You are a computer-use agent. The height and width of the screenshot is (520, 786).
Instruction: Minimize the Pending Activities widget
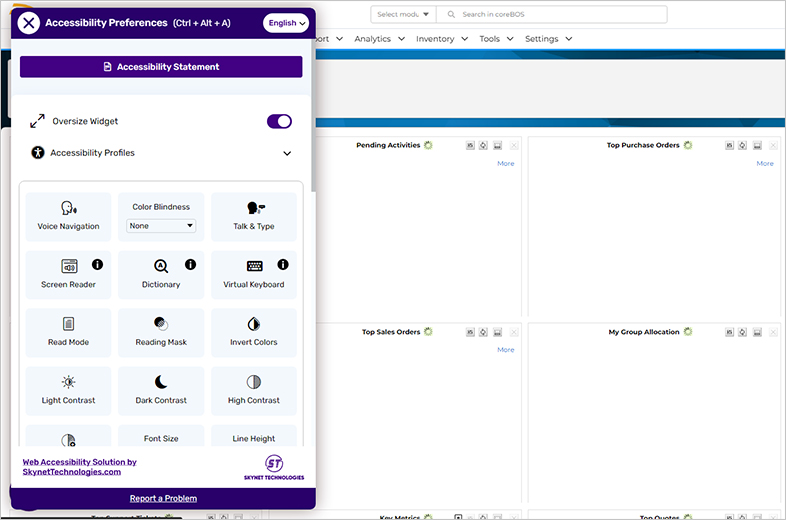tap(498, 145)
